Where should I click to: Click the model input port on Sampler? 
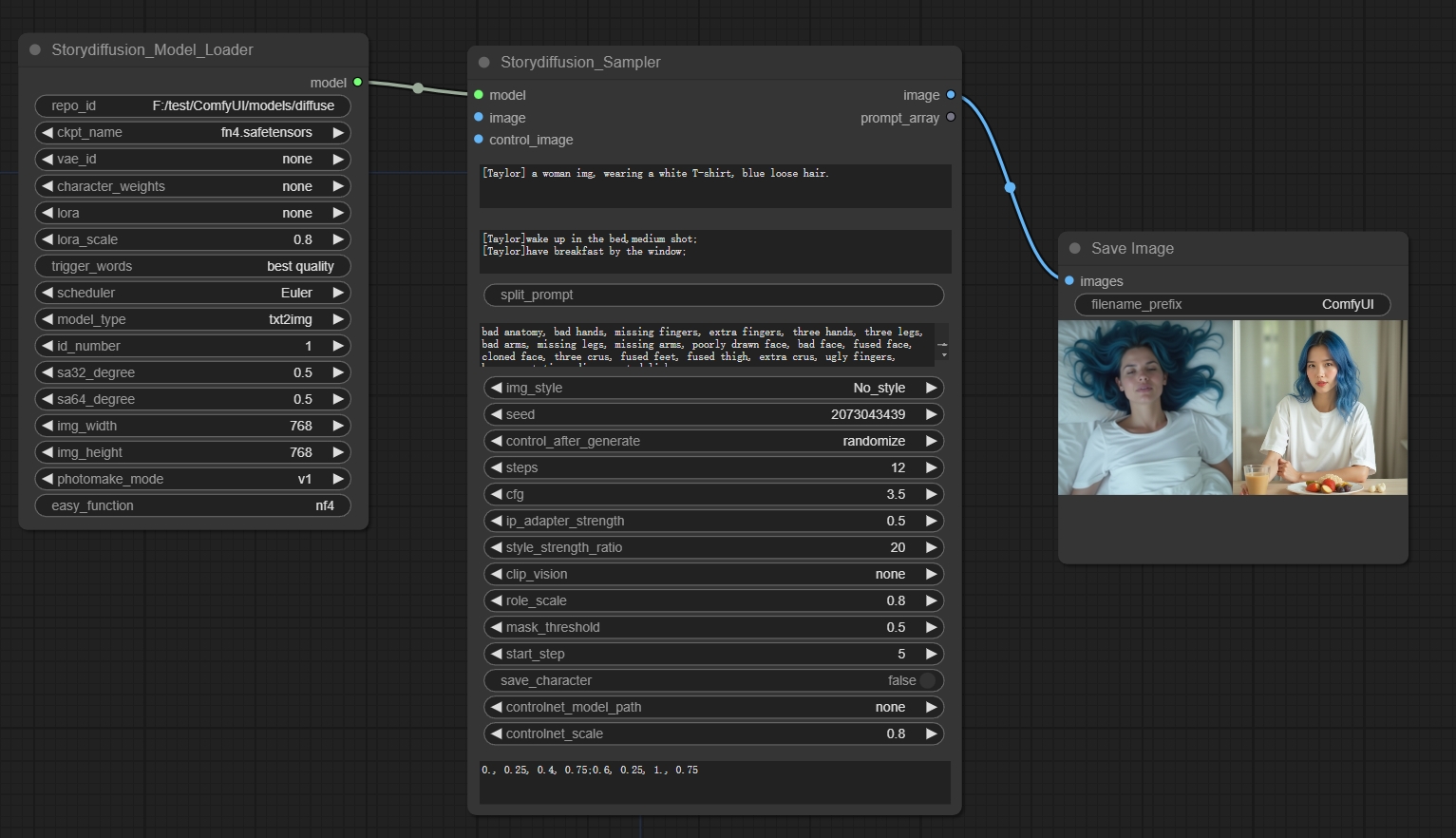[479, 94]
